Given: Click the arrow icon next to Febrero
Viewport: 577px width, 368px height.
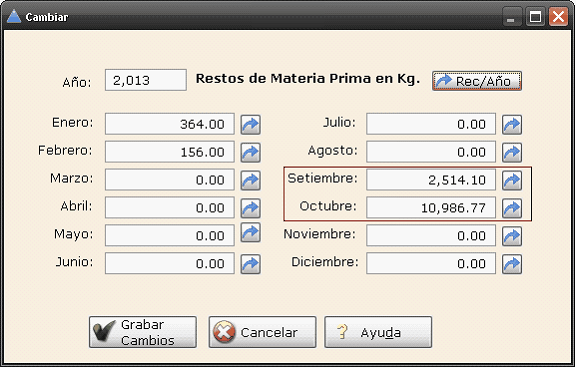Looking at the screenshot, I should [251, 152].
